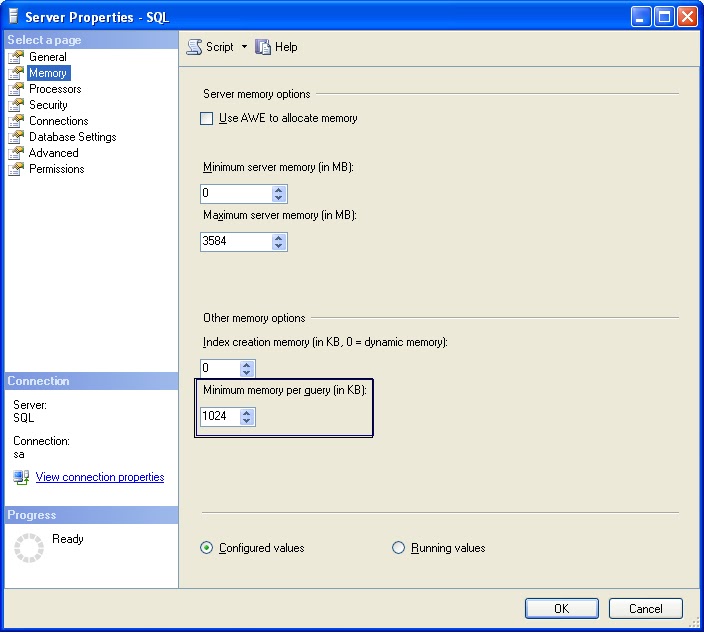Select the Configured values radio button

coord(207,548)
